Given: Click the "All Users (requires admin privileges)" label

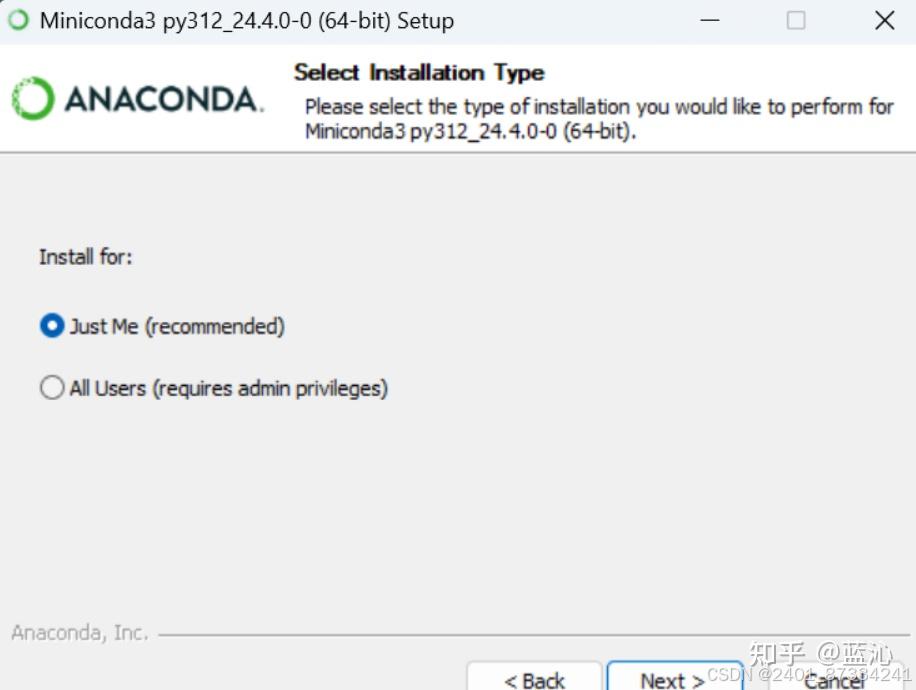Looking at the screenshot, I should tap(228, 389).
